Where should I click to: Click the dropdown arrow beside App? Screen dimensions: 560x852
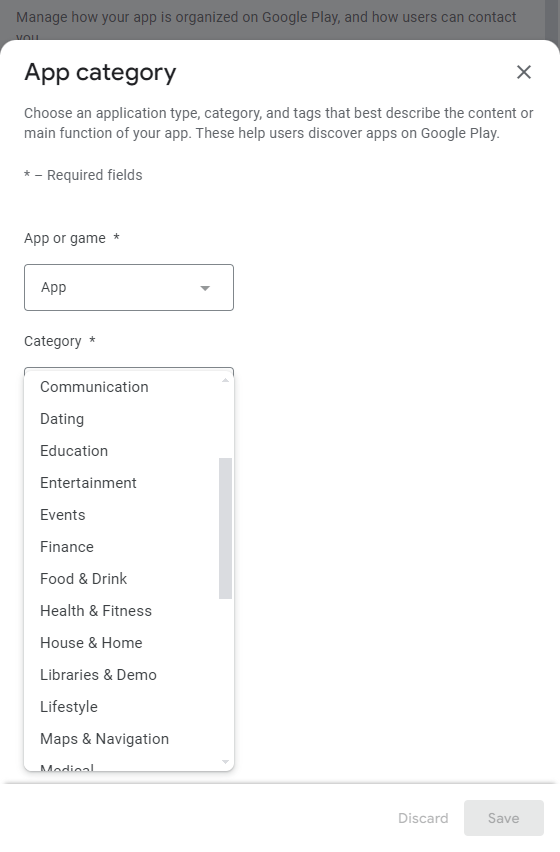205,288
